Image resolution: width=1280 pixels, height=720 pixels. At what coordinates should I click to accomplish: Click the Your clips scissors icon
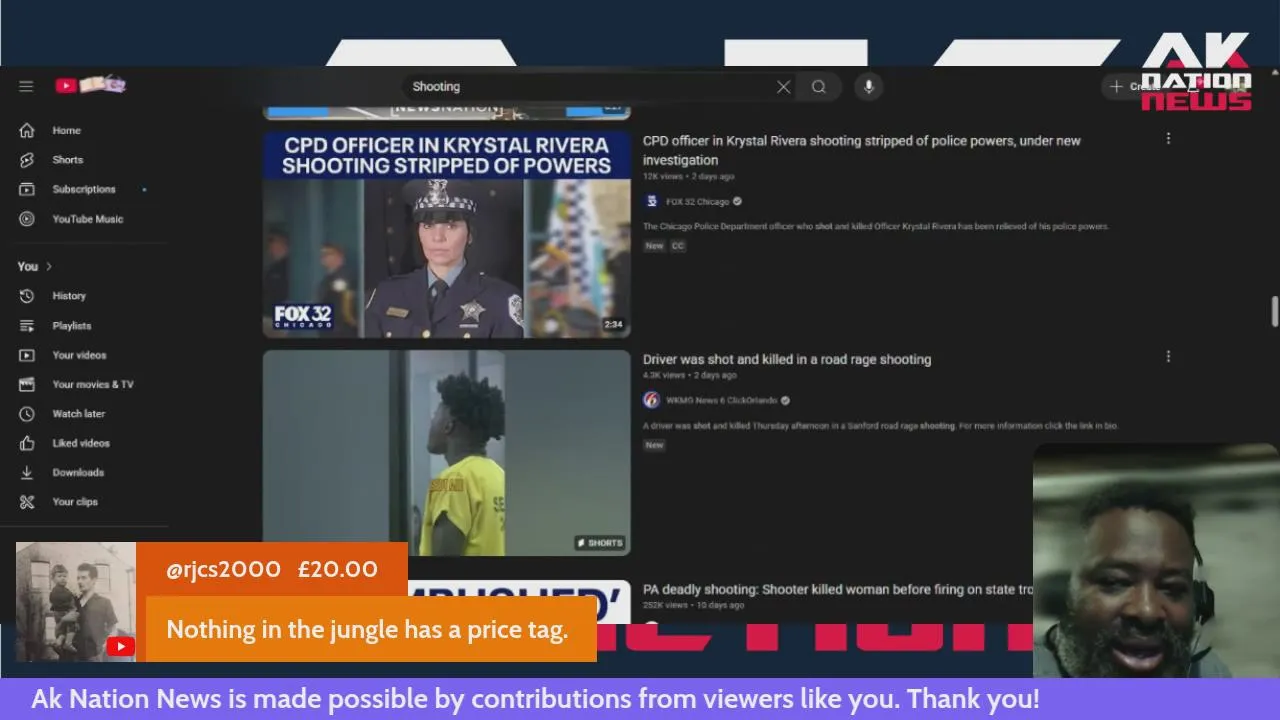coord(27,502)
